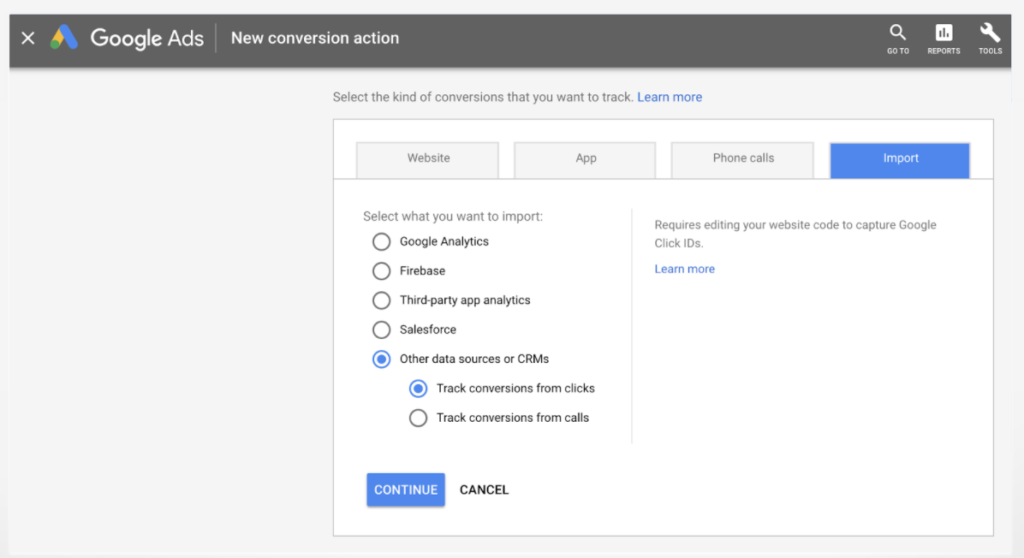Screen dimensions: 1024x558
Task: Select Other data sources or CRMs
Action: 381,359
